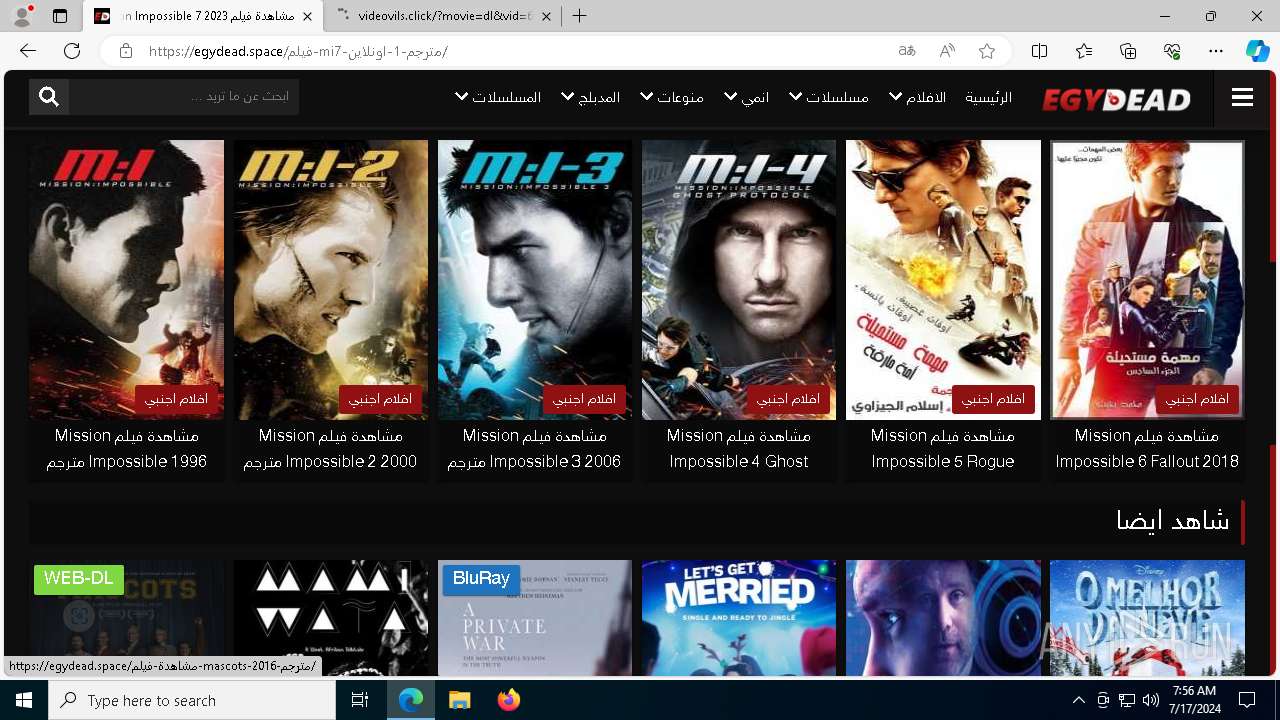Open volume icon in system tray

coord(1150,700)
